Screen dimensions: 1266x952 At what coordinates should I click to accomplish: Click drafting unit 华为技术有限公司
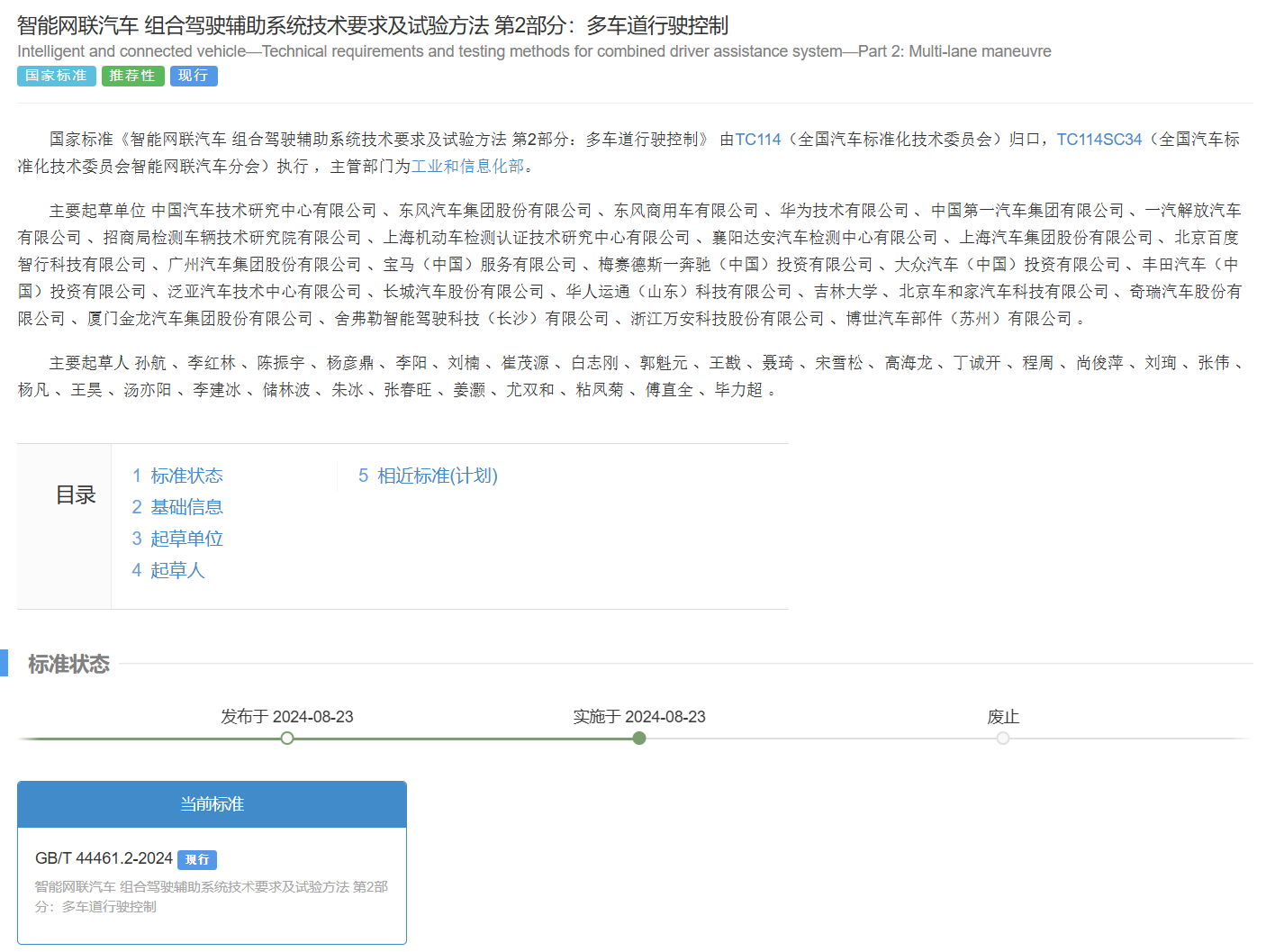(845, 211)
